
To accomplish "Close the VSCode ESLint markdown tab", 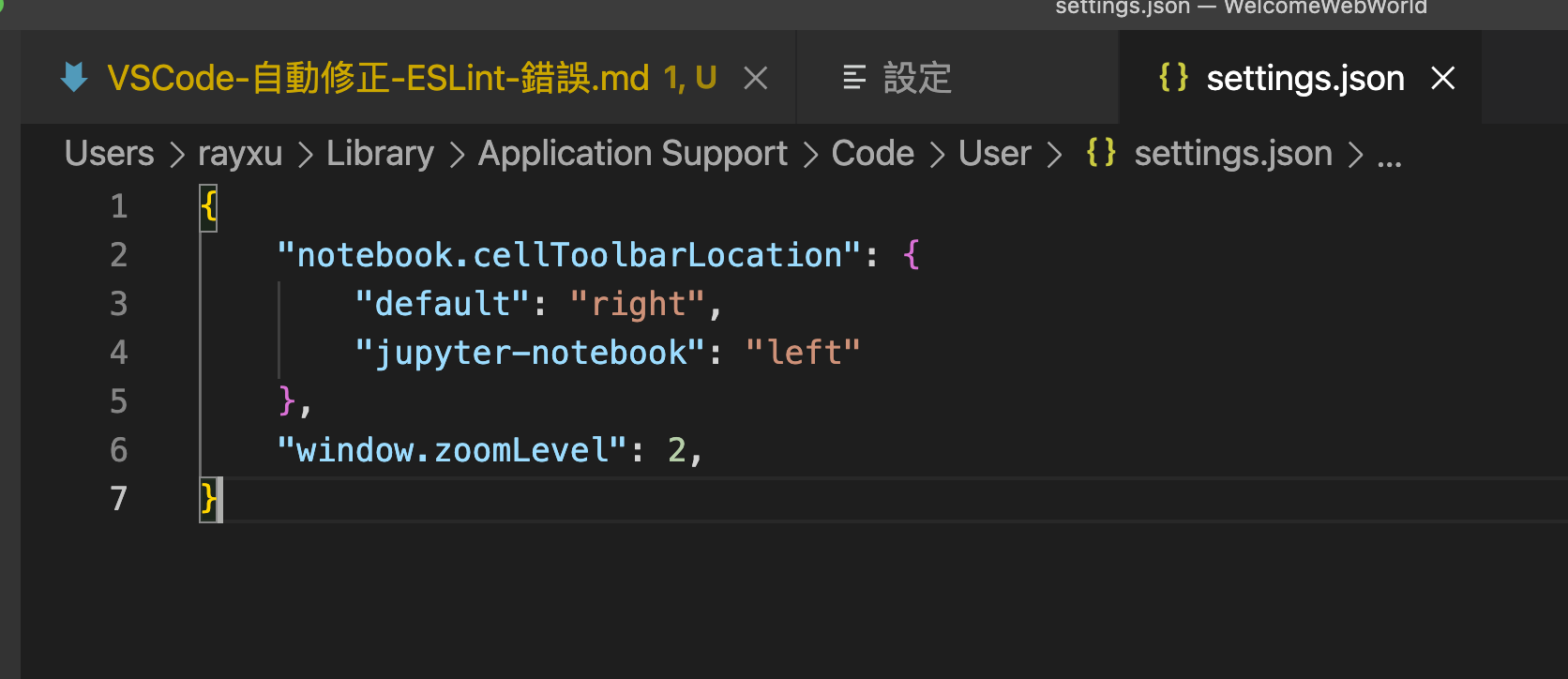I will pyautogui.click(x=755, y=78).
